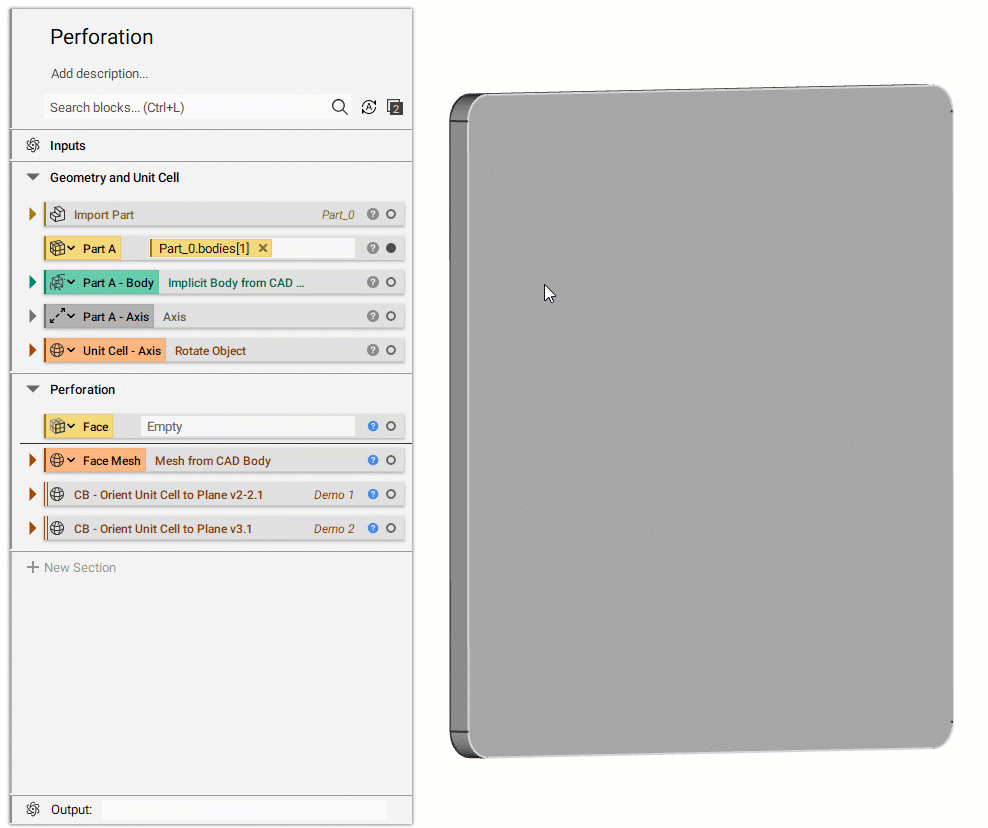
Task: Open help for Import Part block
Action: (373, 214)
